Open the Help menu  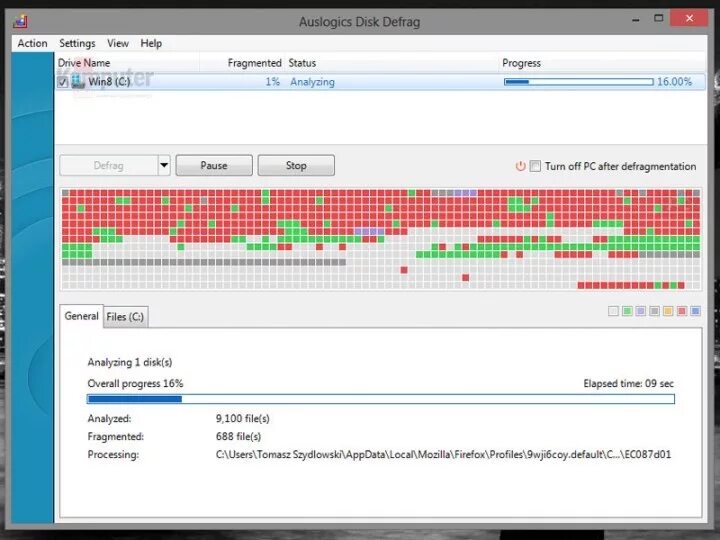coord(151,43)
